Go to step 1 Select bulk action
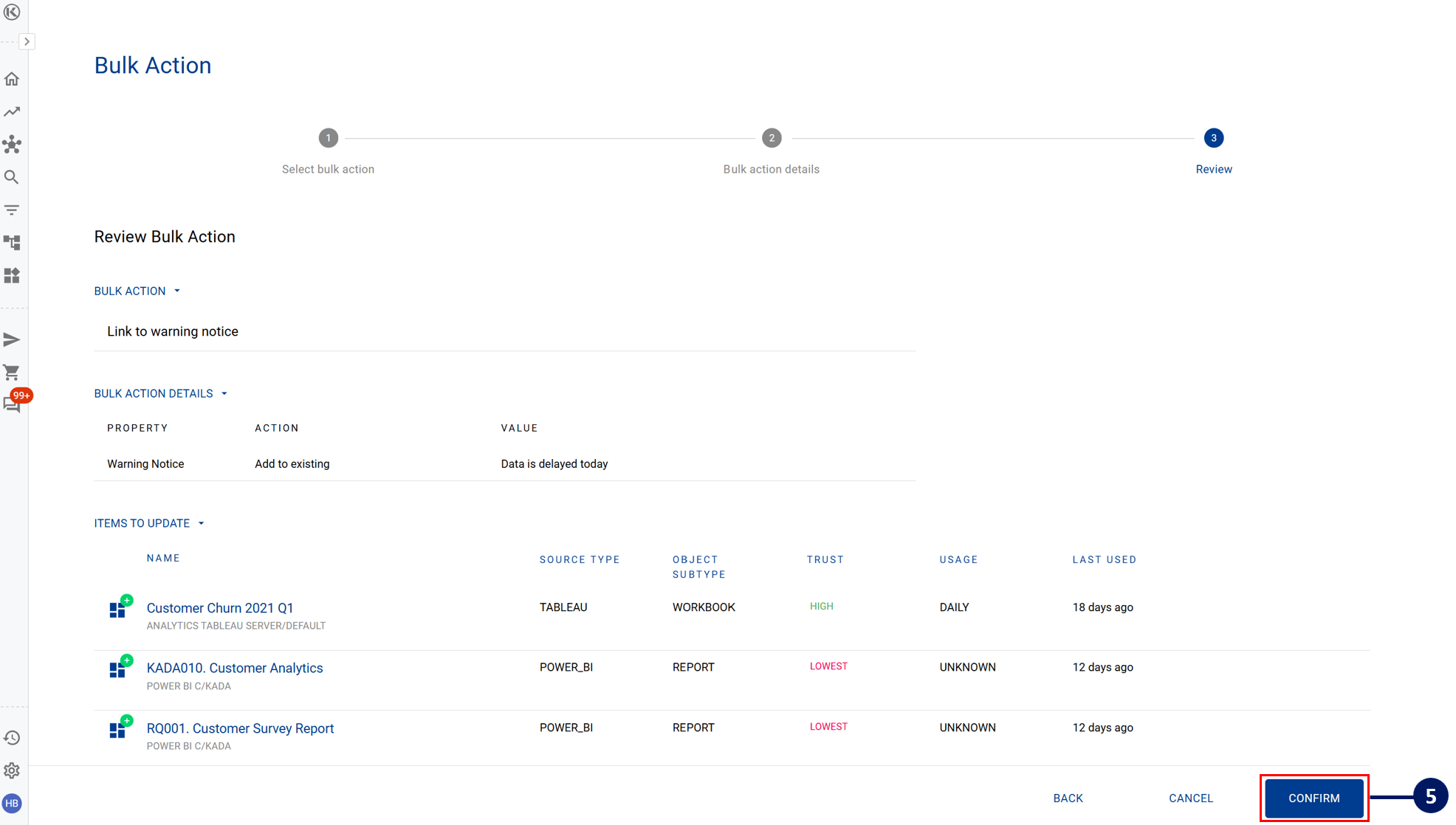Viewport: 1456px width, 825px height. [x=329, y=138]
